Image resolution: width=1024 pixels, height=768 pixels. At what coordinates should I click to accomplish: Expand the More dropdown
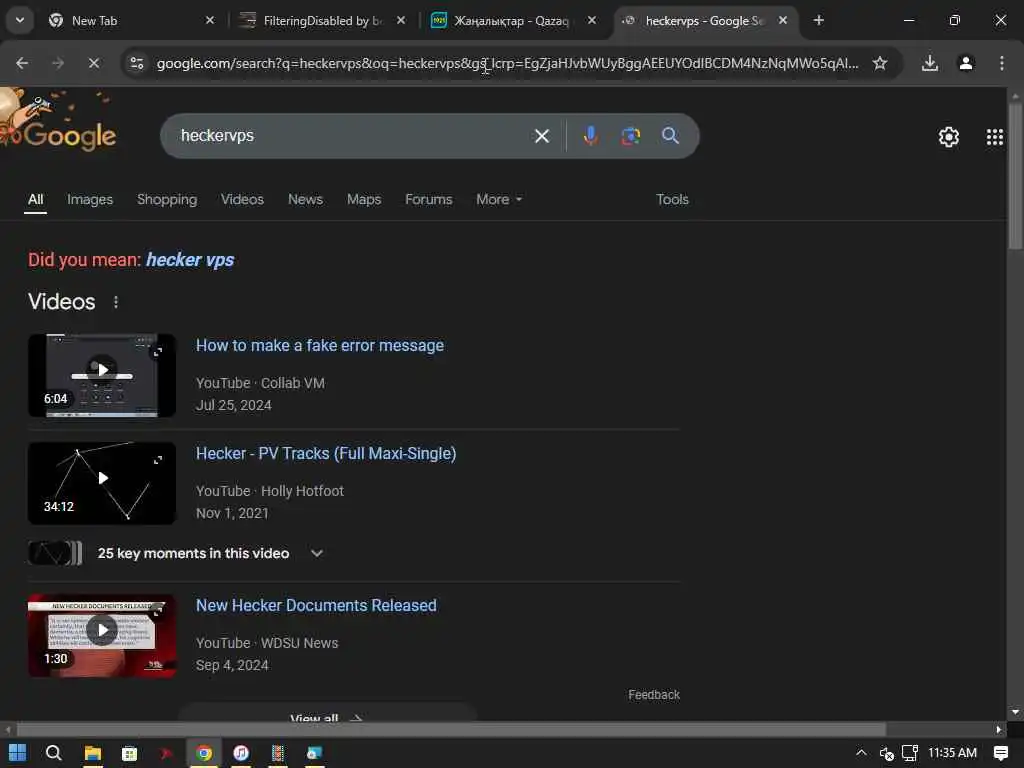click(499, 199)
